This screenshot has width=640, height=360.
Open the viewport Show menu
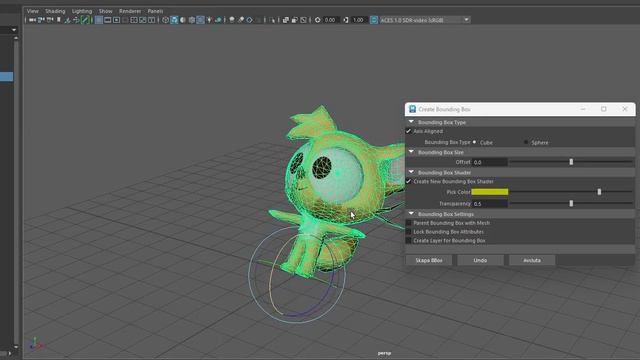click(106, 11)
